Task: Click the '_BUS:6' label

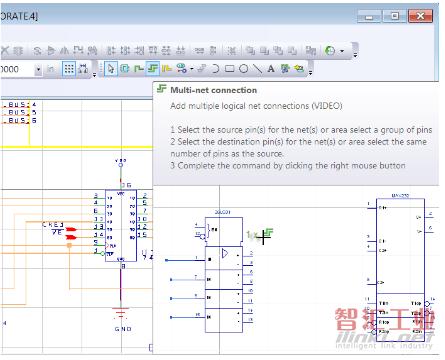Action: click(x=19, y=120)
